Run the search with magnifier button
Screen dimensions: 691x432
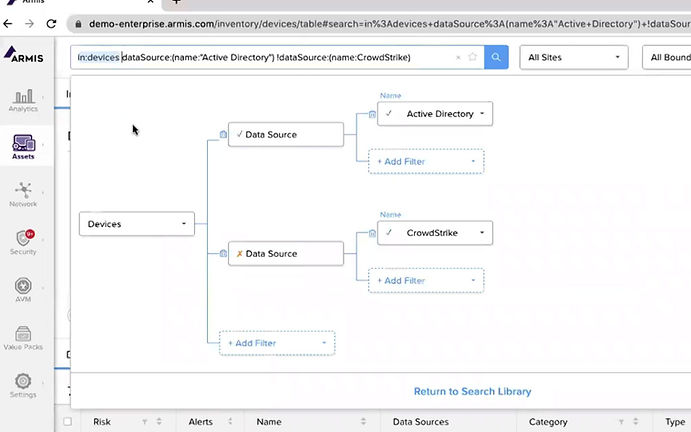tap(496, 57)
